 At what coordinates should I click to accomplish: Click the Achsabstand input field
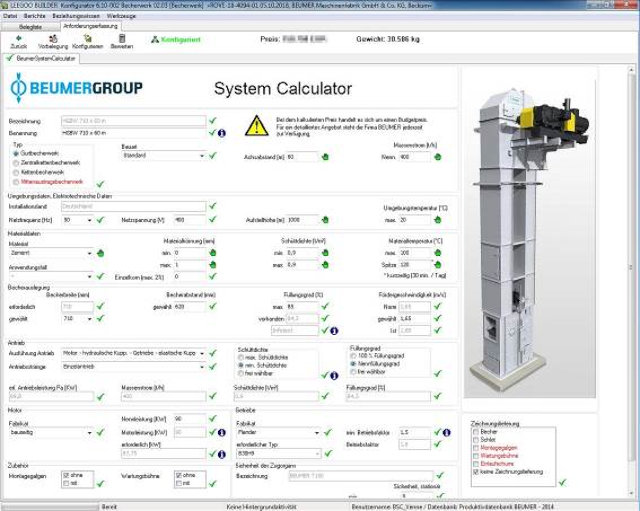pos(302,157)
